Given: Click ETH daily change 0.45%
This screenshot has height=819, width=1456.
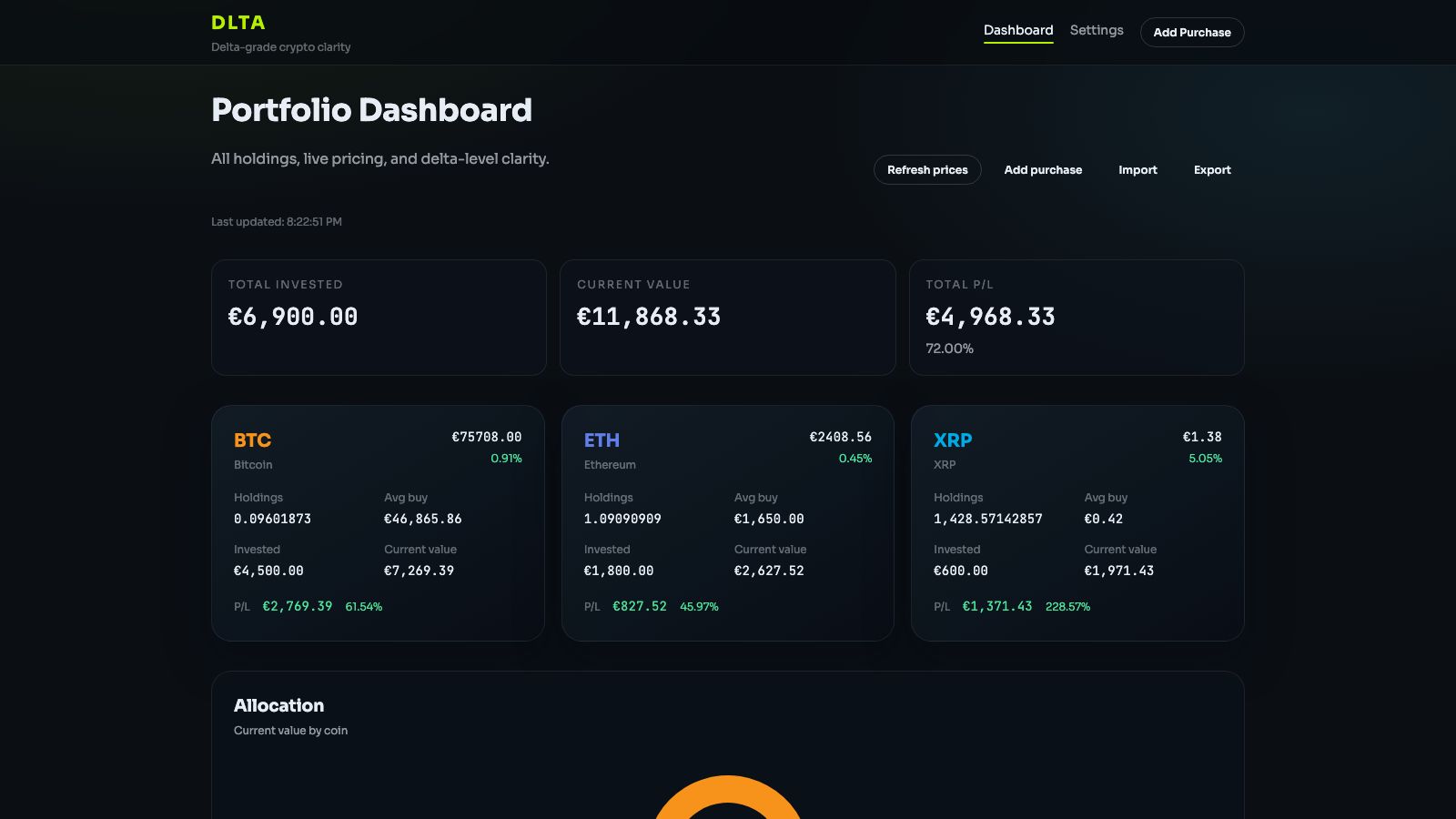Looking at the screenshot, I should click(x=855, y=459).
